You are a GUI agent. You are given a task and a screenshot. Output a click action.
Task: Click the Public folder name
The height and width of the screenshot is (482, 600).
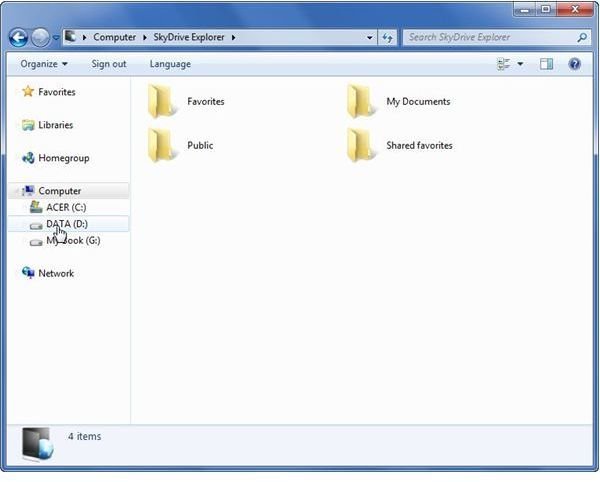200,145
